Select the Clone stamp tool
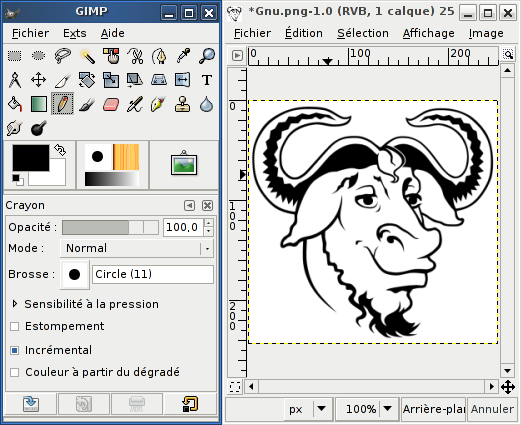 coord(183,104)
